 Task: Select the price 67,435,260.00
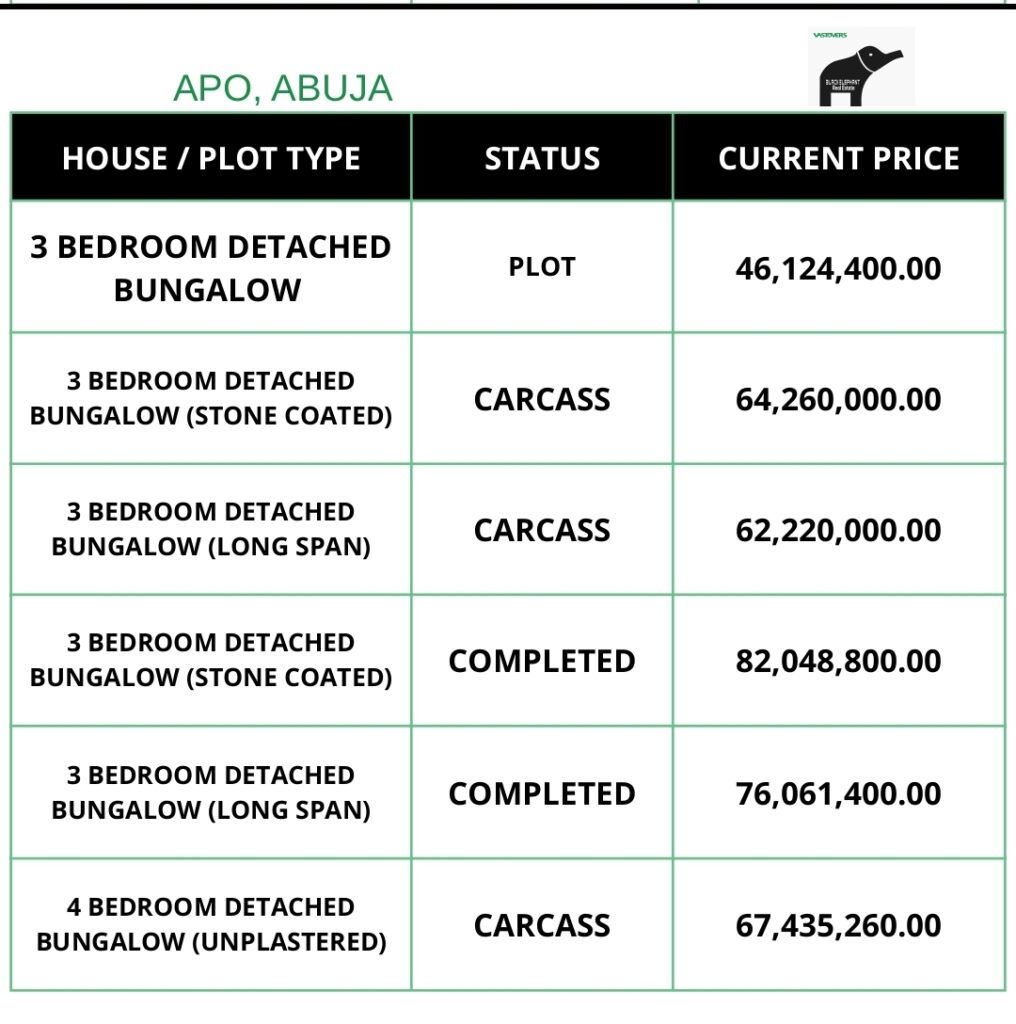pos(839,925)
